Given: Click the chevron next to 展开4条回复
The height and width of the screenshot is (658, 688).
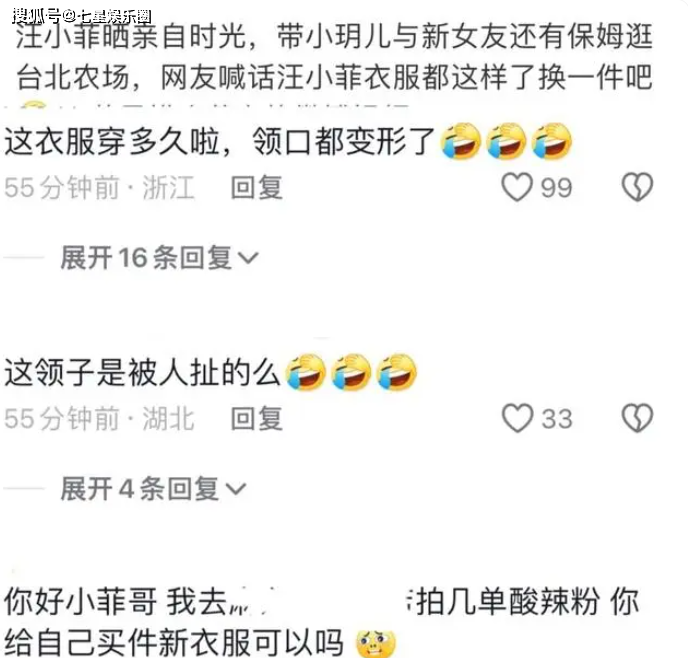Looking at the screenshot, I should (x=235, y=489).
